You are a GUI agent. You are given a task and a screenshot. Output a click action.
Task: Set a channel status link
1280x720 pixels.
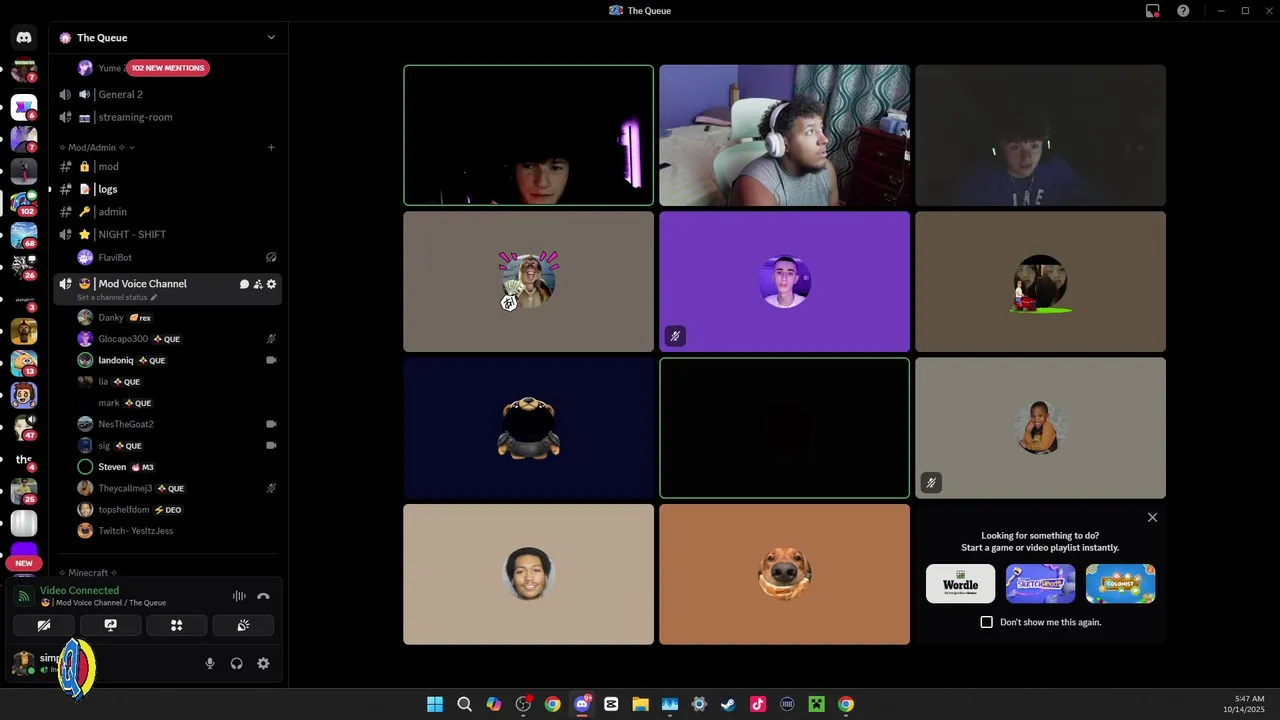click(117, 297)
